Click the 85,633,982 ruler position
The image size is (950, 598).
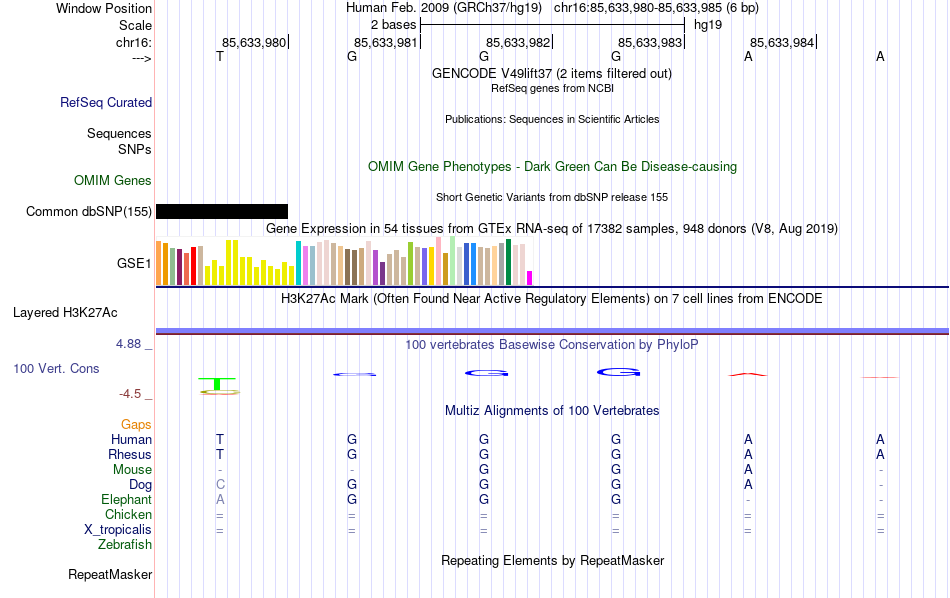click(x=519, y=42)
